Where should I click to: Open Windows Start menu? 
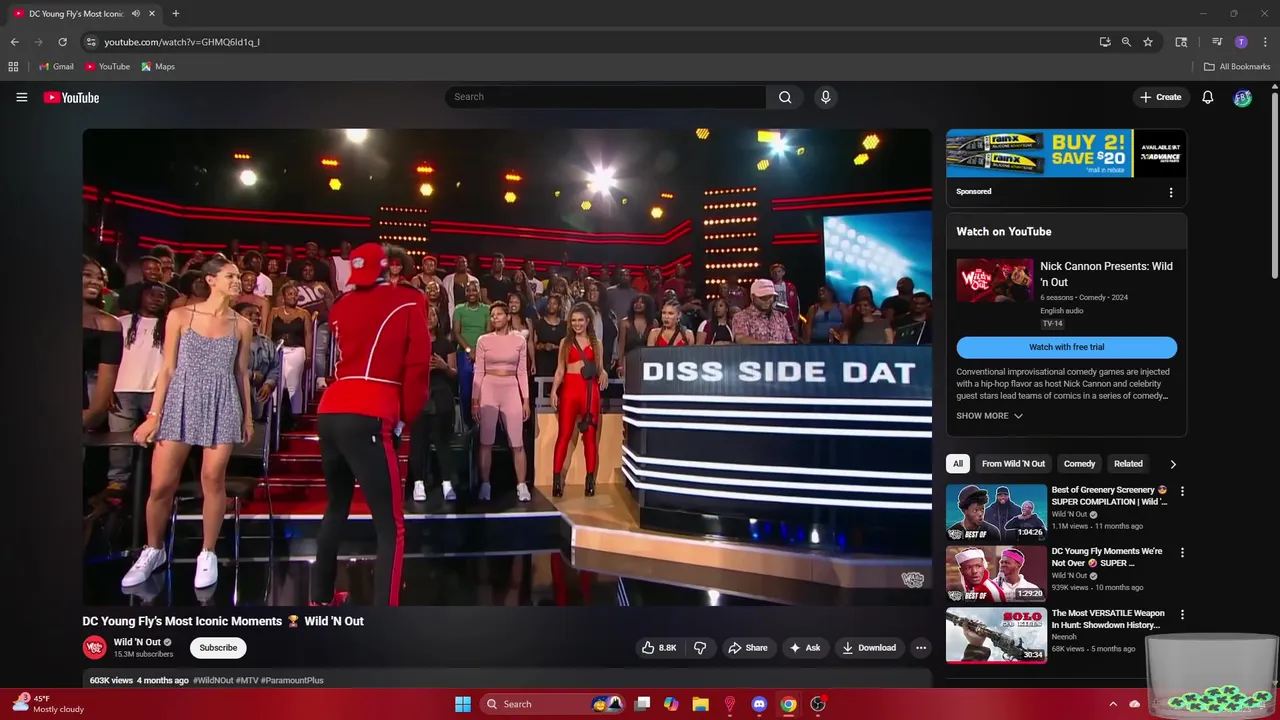click(463, 704)
